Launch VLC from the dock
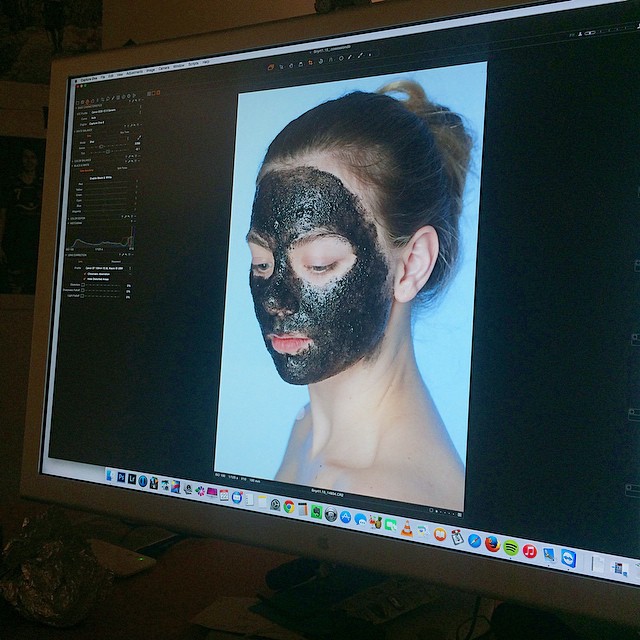640x640 pixels. 407,527
